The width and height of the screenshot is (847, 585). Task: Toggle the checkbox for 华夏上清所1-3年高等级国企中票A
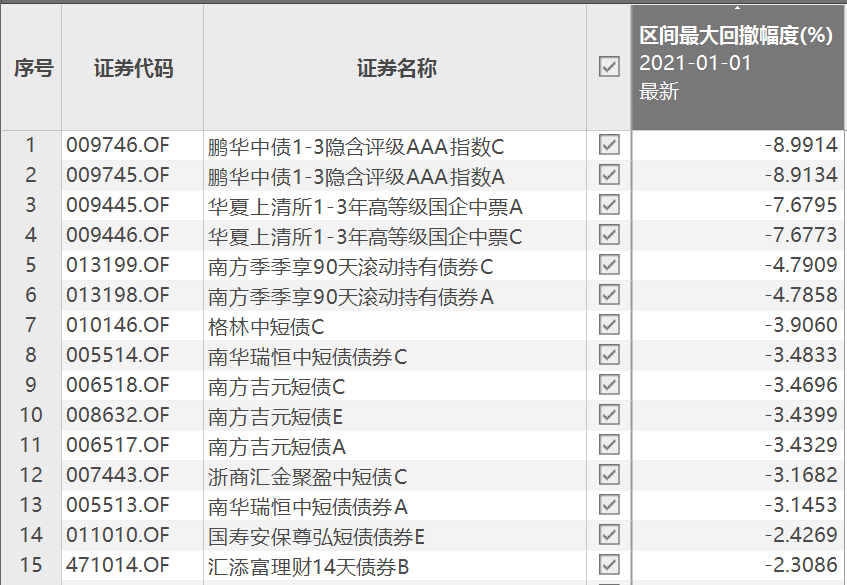(610, 205)
